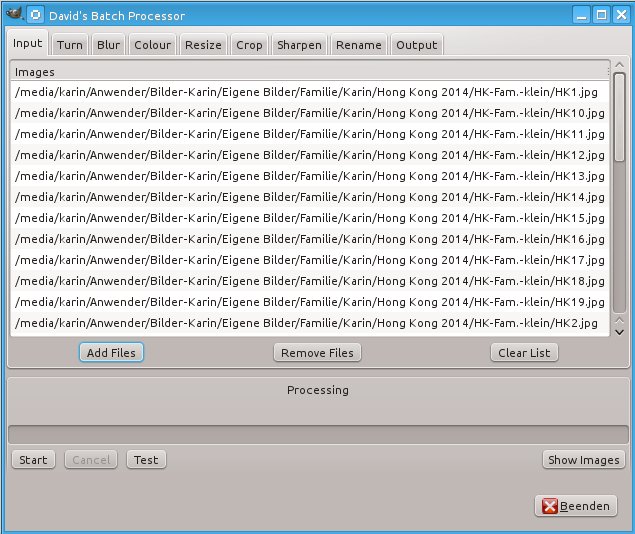
Task: Click the Test button
Action: point(146,460)
